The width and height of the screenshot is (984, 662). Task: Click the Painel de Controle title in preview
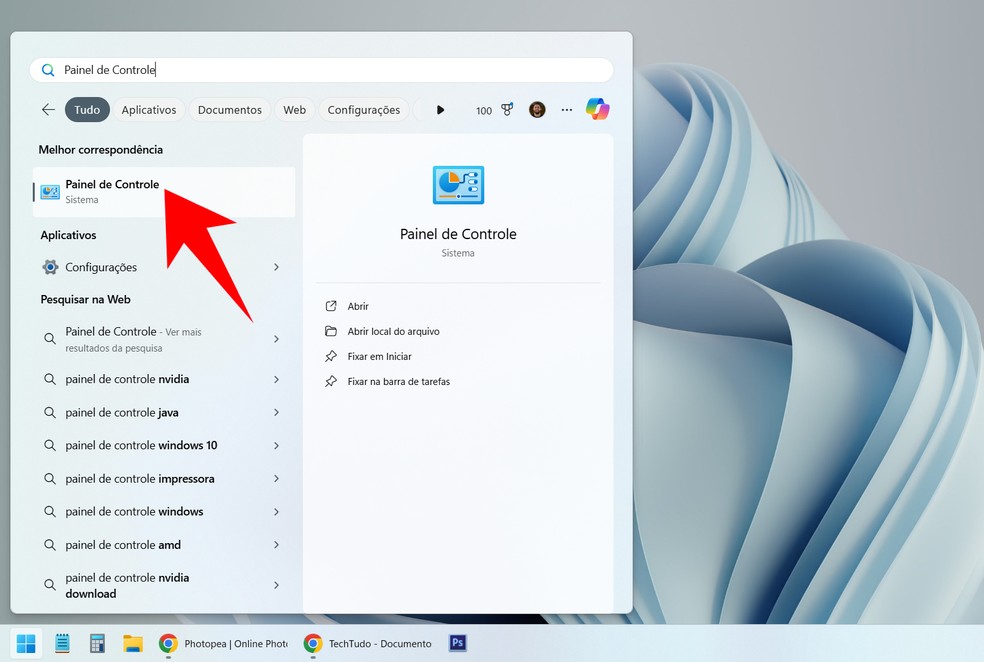[x=458, y=234]
